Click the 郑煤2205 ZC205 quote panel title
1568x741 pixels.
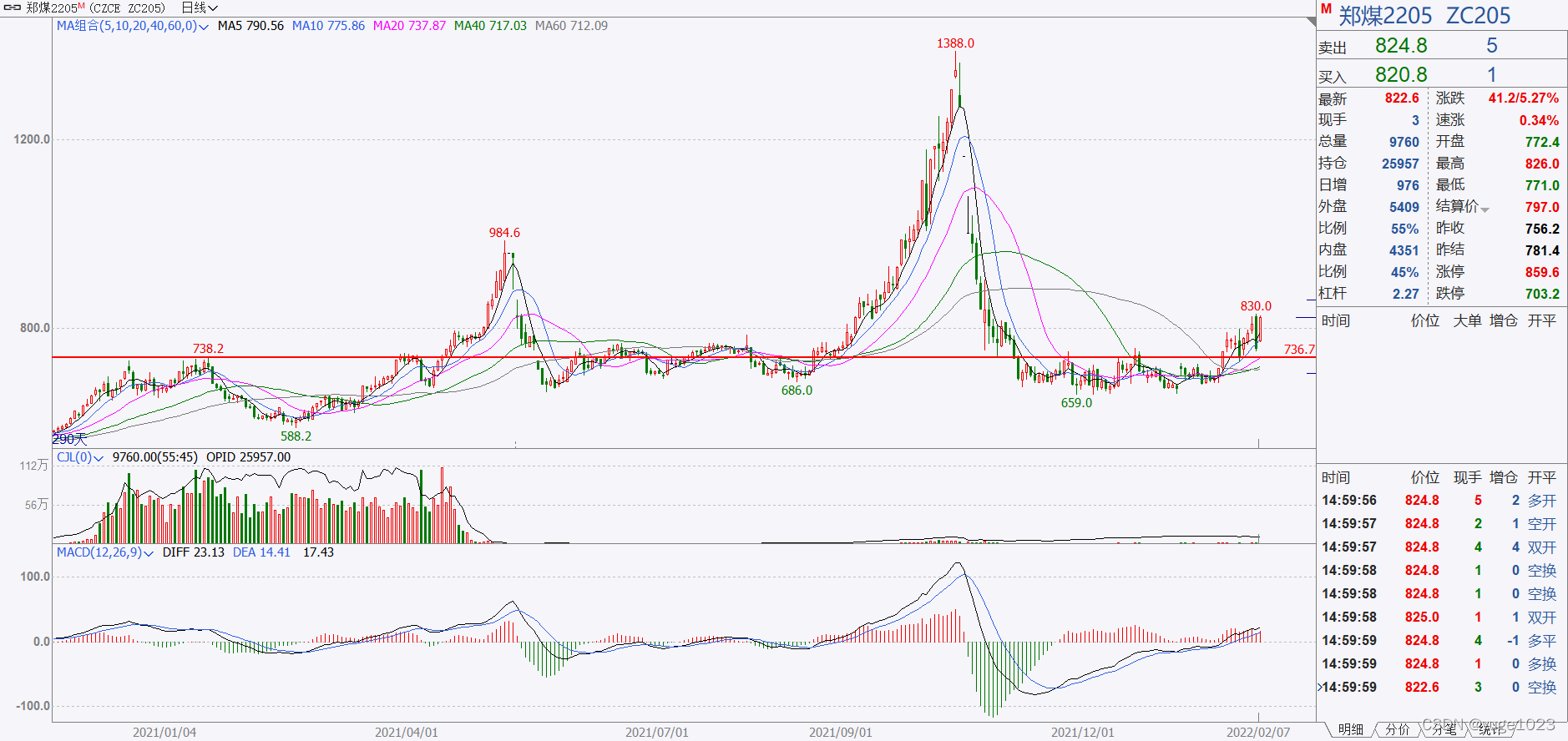point(1425,16)
